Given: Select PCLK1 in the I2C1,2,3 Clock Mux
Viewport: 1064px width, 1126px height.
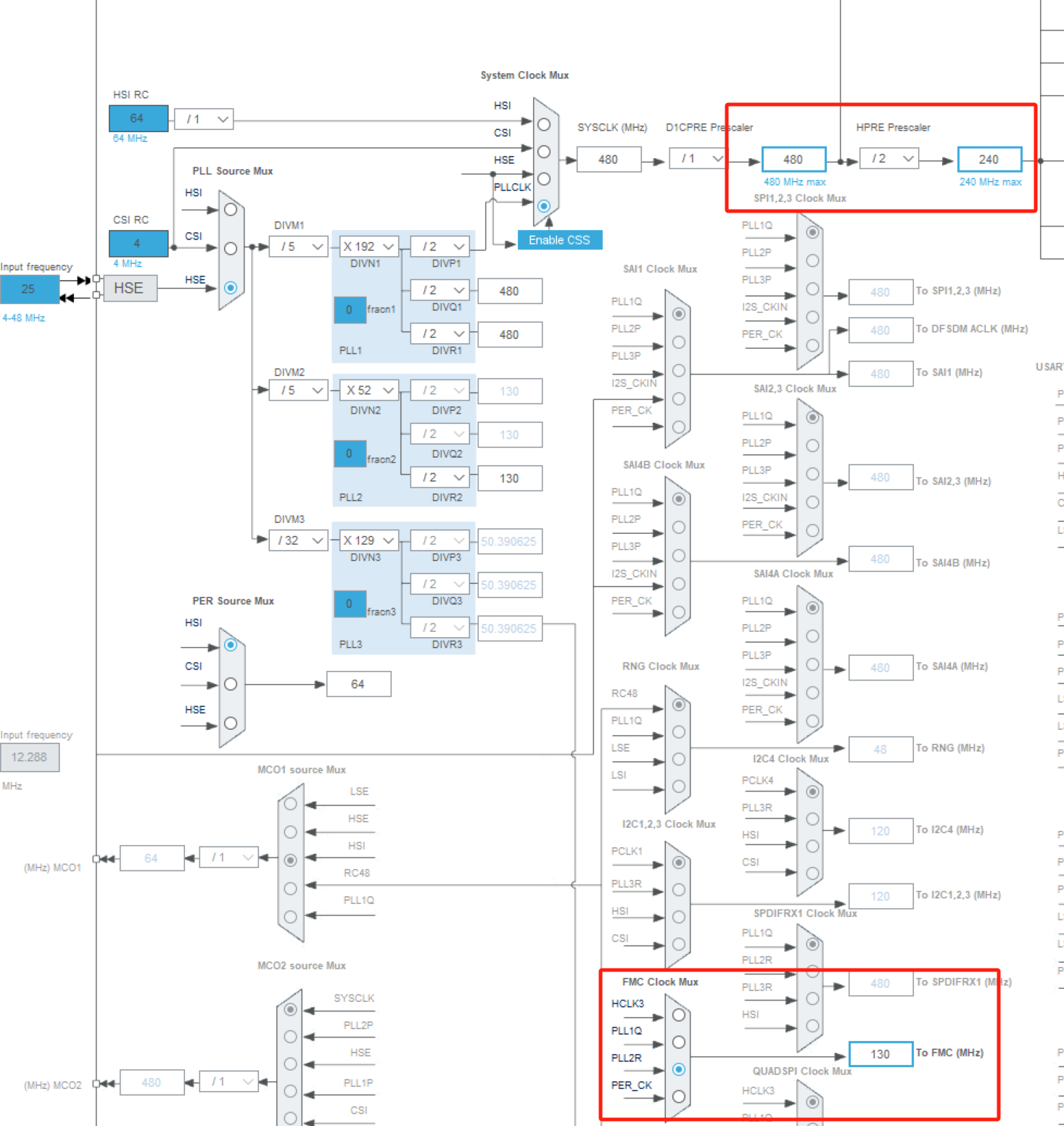Looking at the screenshot, I should 678,863.
